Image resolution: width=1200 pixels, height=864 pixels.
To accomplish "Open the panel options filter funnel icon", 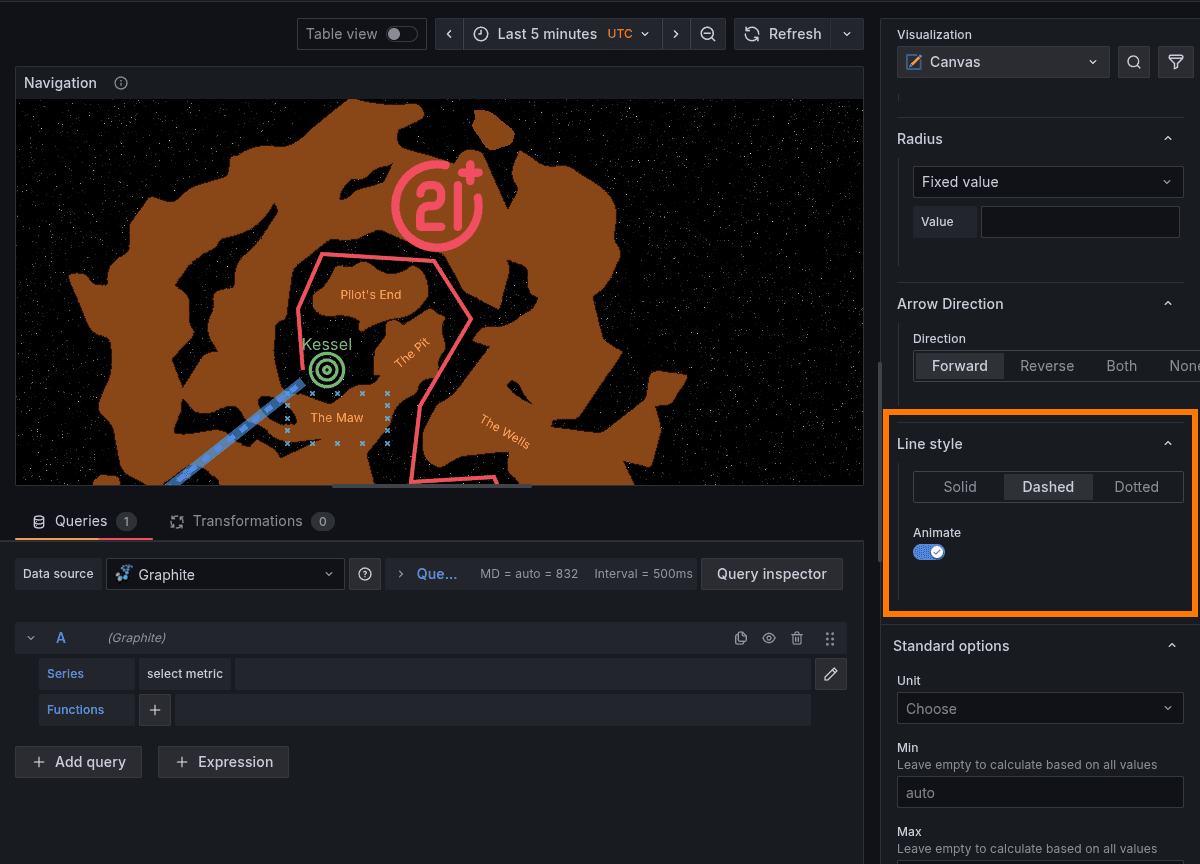I will pyautogui.click(x=1175, y=61).
